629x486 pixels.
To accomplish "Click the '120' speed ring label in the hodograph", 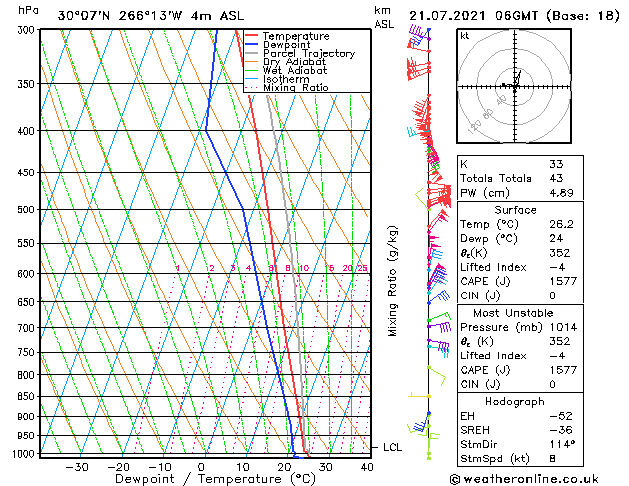I will pyautogui.click(x=475, y=127).
